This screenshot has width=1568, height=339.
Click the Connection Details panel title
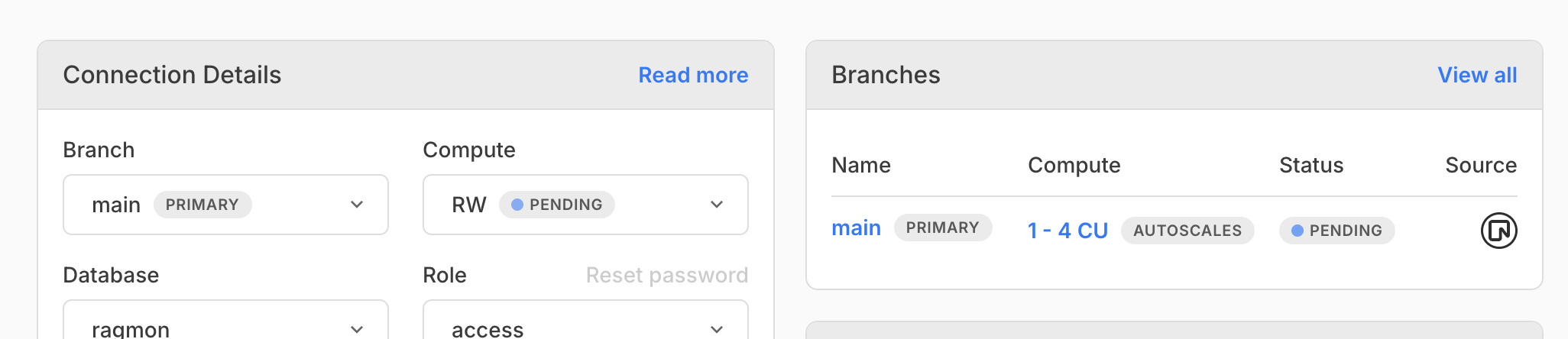(x=172, y=75)
